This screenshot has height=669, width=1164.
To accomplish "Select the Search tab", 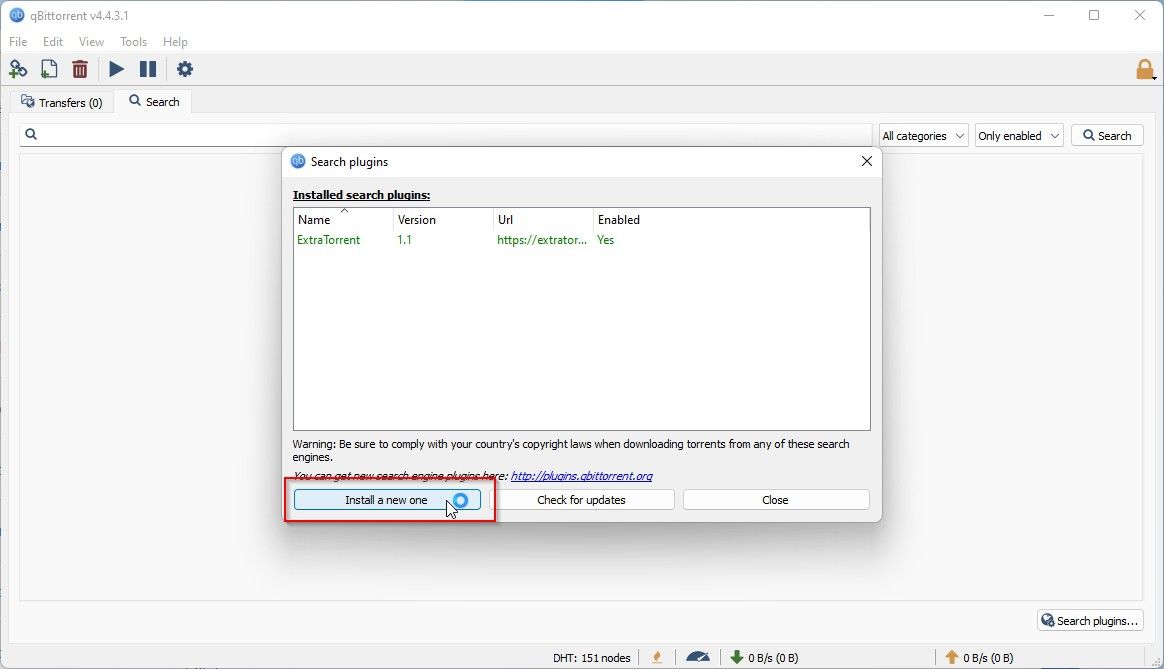I will [154, 102].
